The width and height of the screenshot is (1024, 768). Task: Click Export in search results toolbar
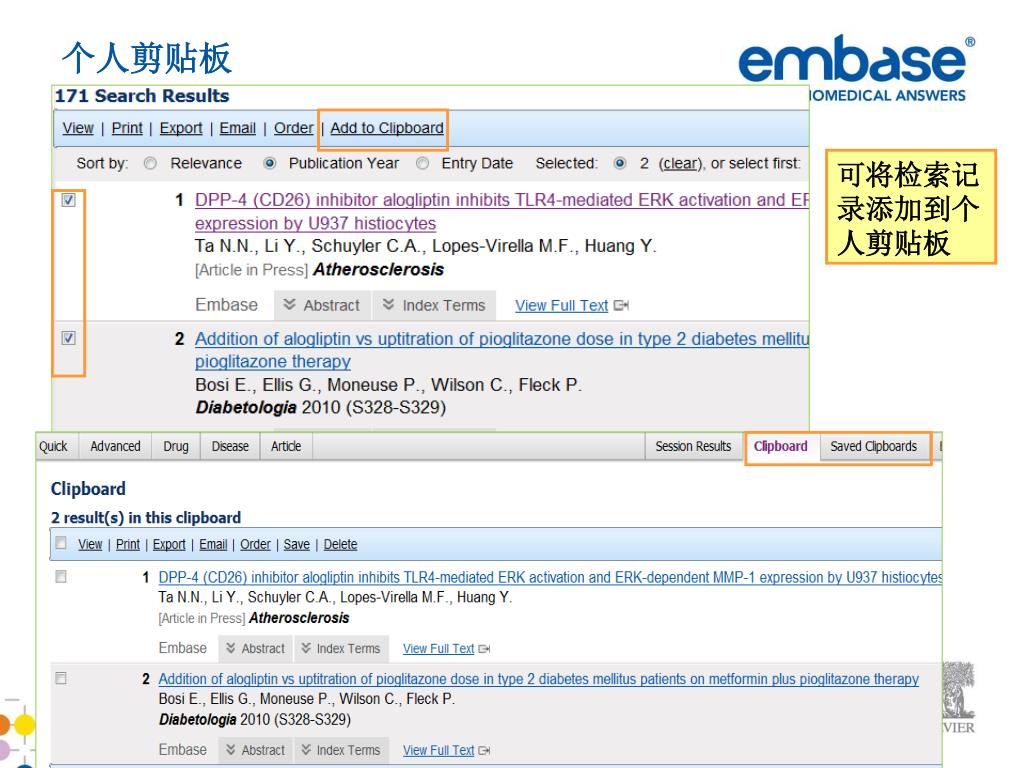coord(181,128)
